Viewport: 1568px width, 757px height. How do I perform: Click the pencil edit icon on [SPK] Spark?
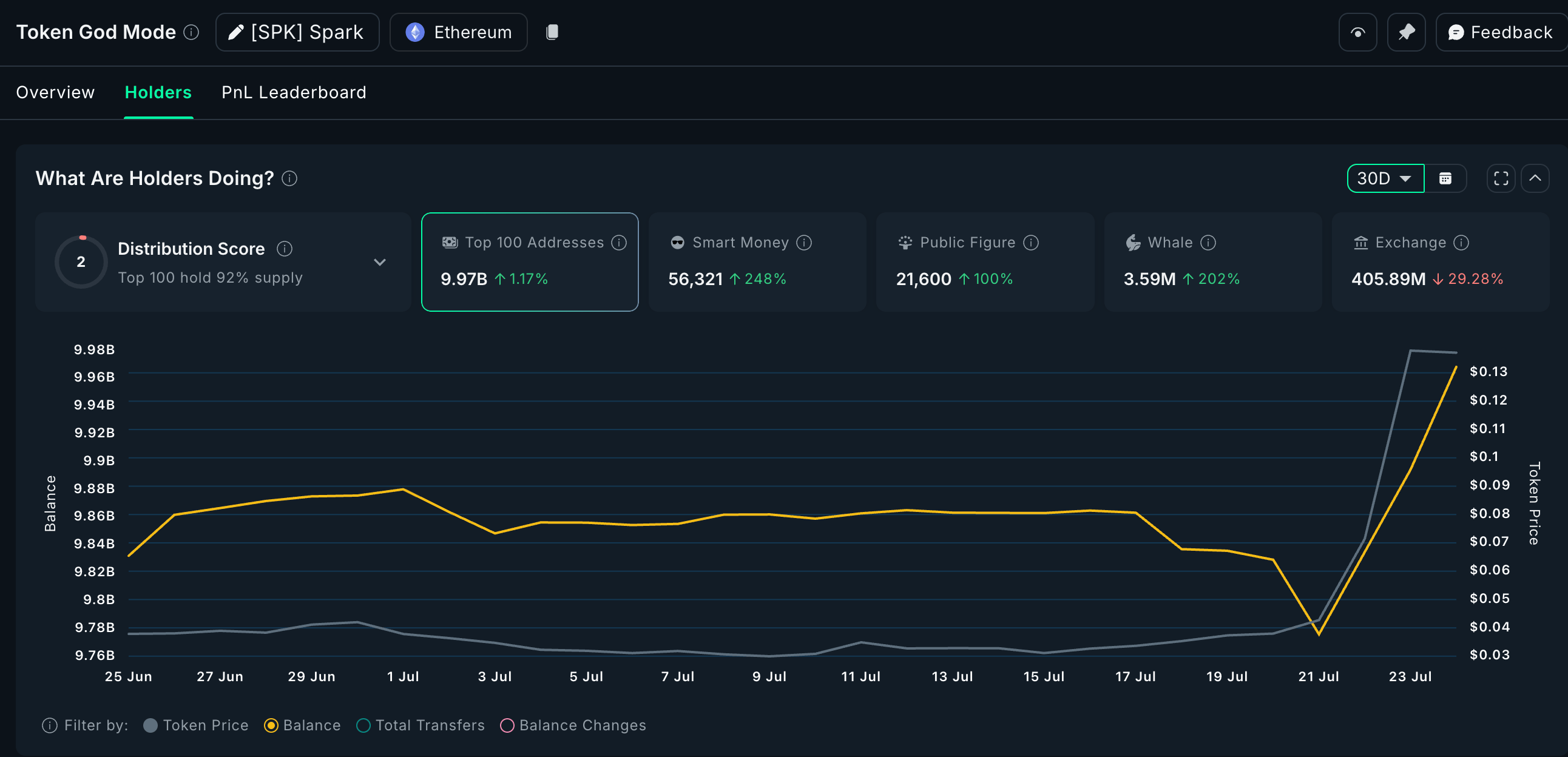coord(235,32)
